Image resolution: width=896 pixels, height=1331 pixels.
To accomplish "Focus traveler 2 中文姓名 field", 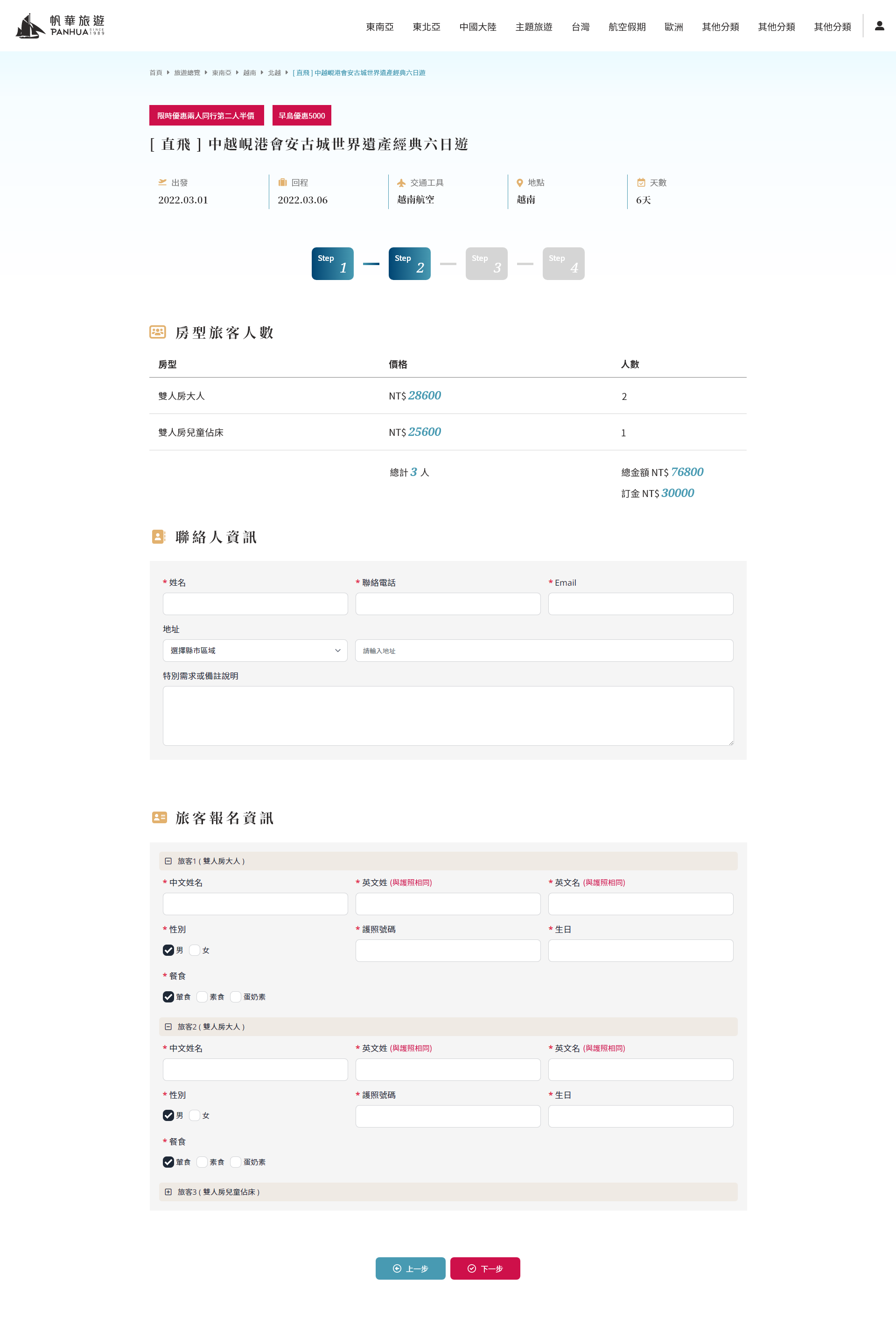I will (x=255, y=1069).
